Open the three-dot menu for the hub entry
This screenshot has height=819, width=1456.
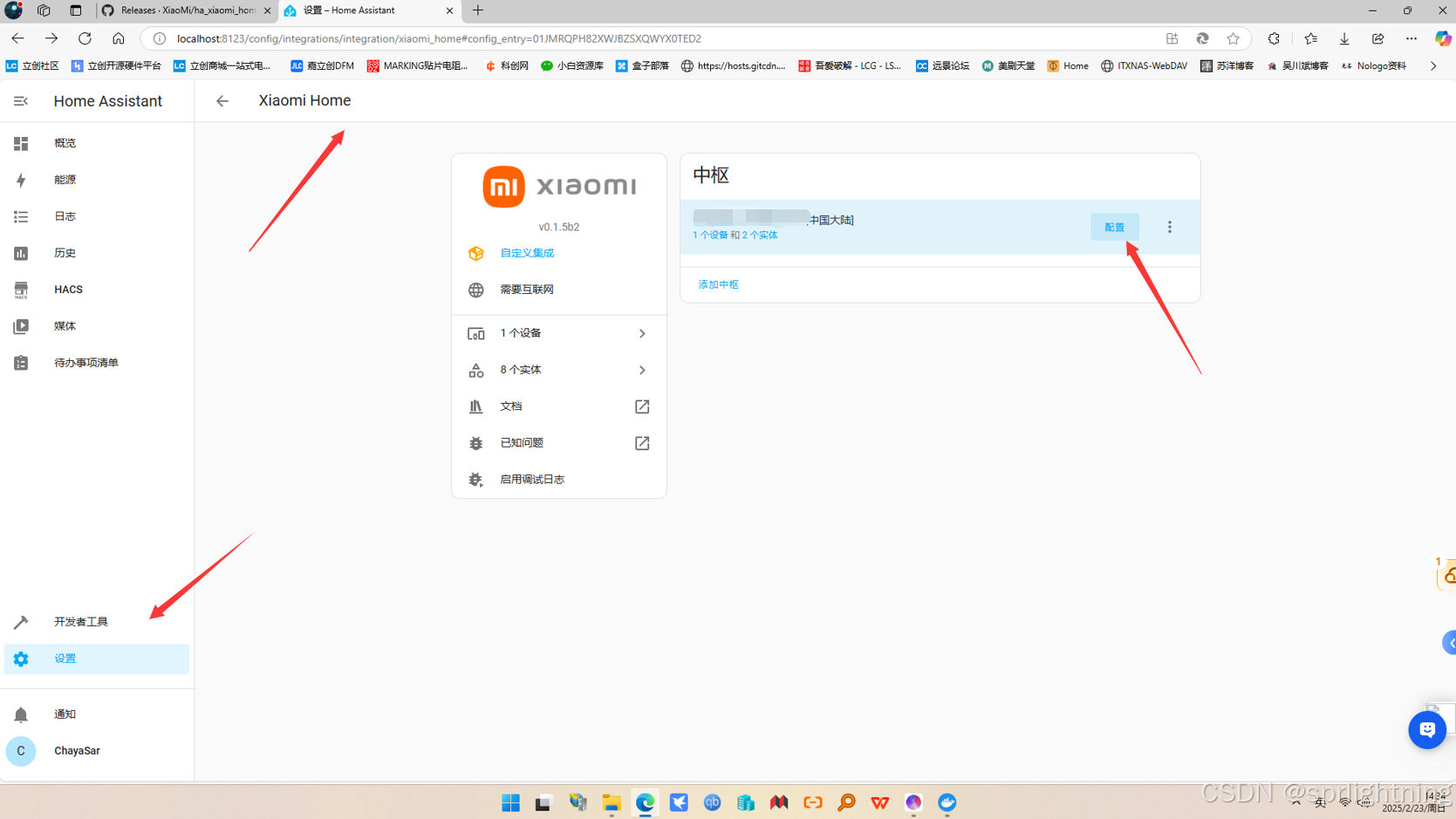(x=1170, y=227)
